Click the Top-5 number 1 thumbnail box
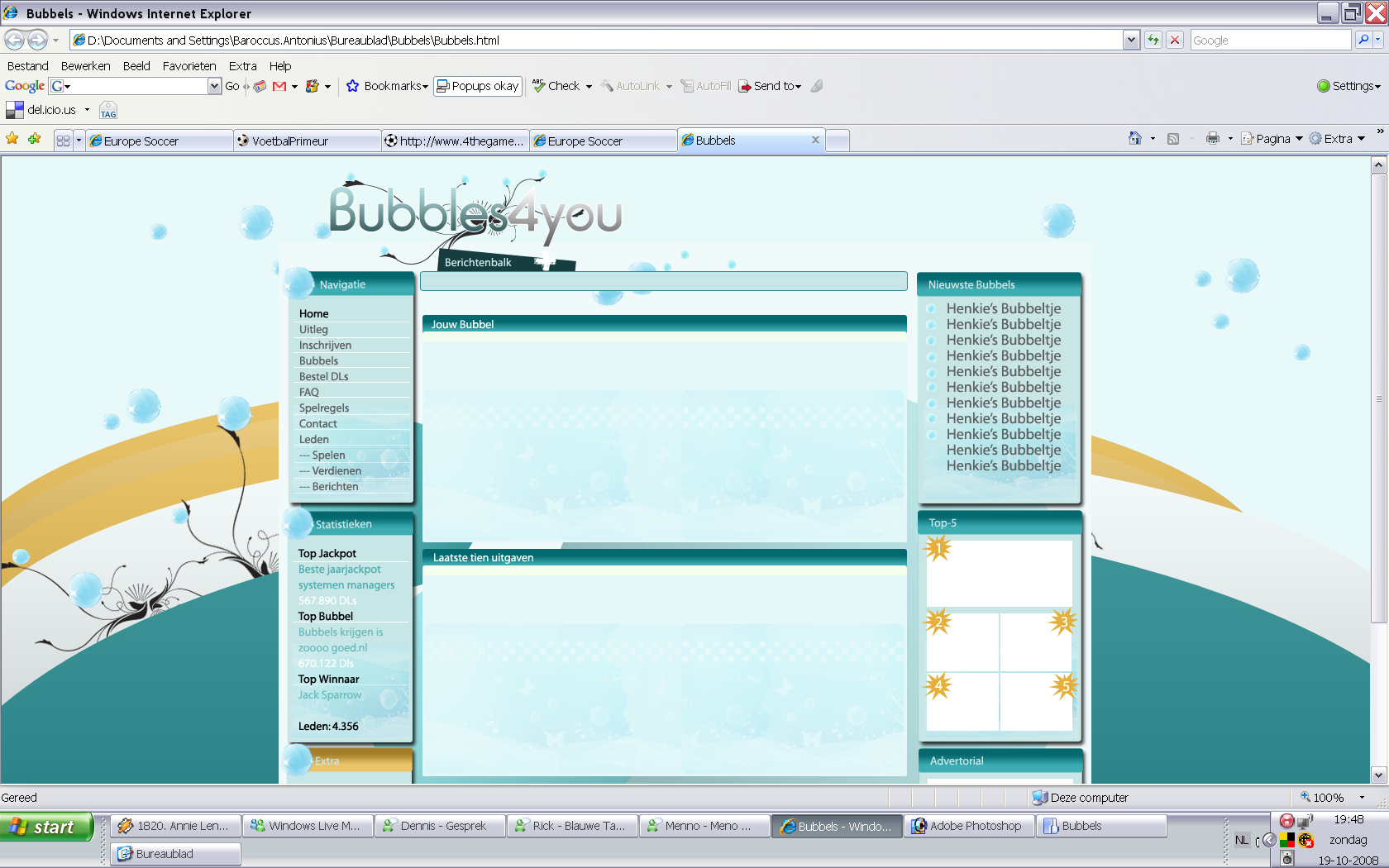 [999, 573]
